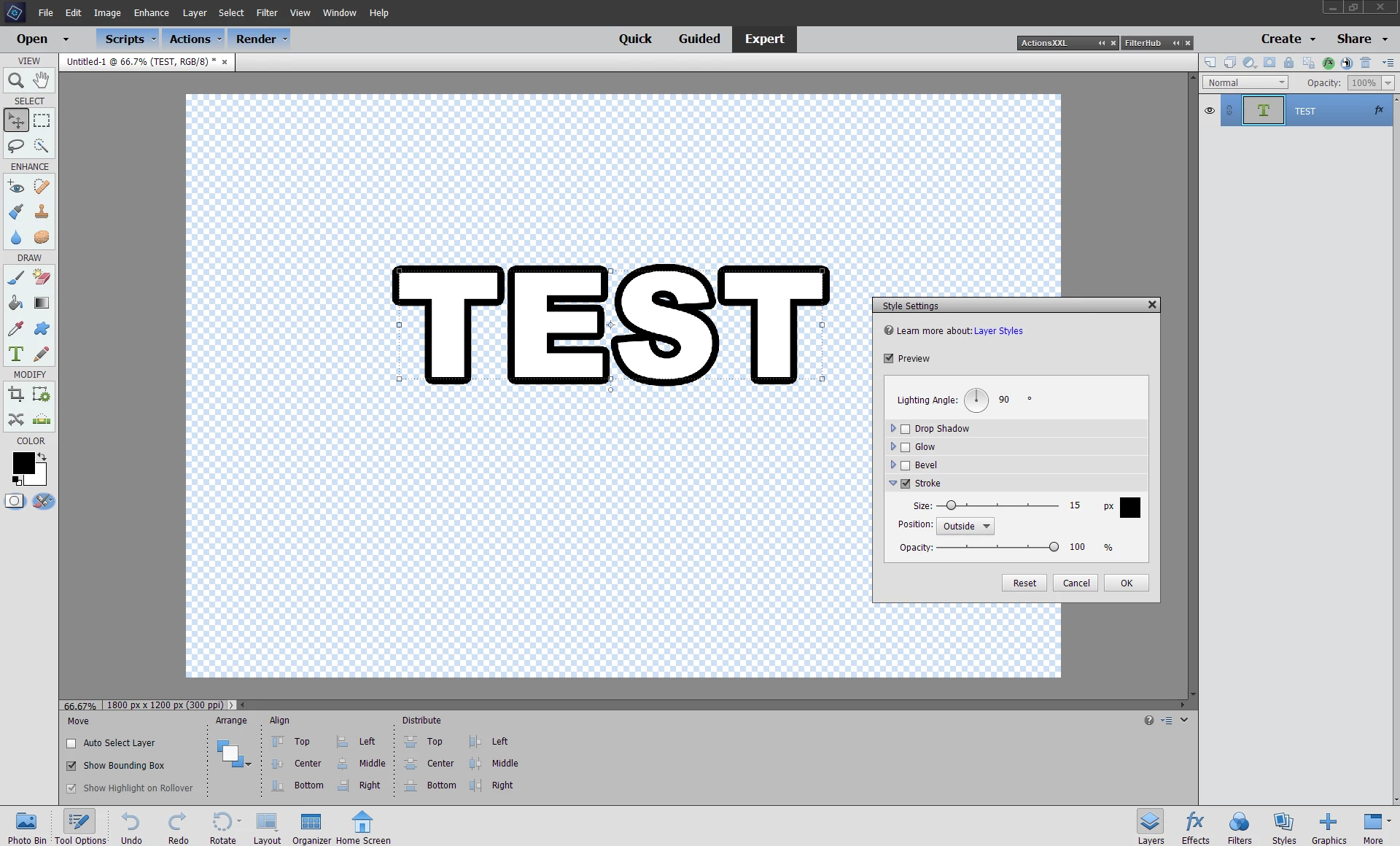The image size is (1400, 846).
Task: Open the Enhance menu
Action: click(x=151, y=12)
